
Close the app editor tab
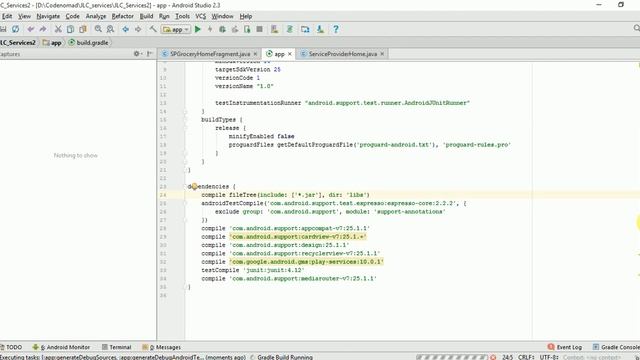[x=290, y=54]
